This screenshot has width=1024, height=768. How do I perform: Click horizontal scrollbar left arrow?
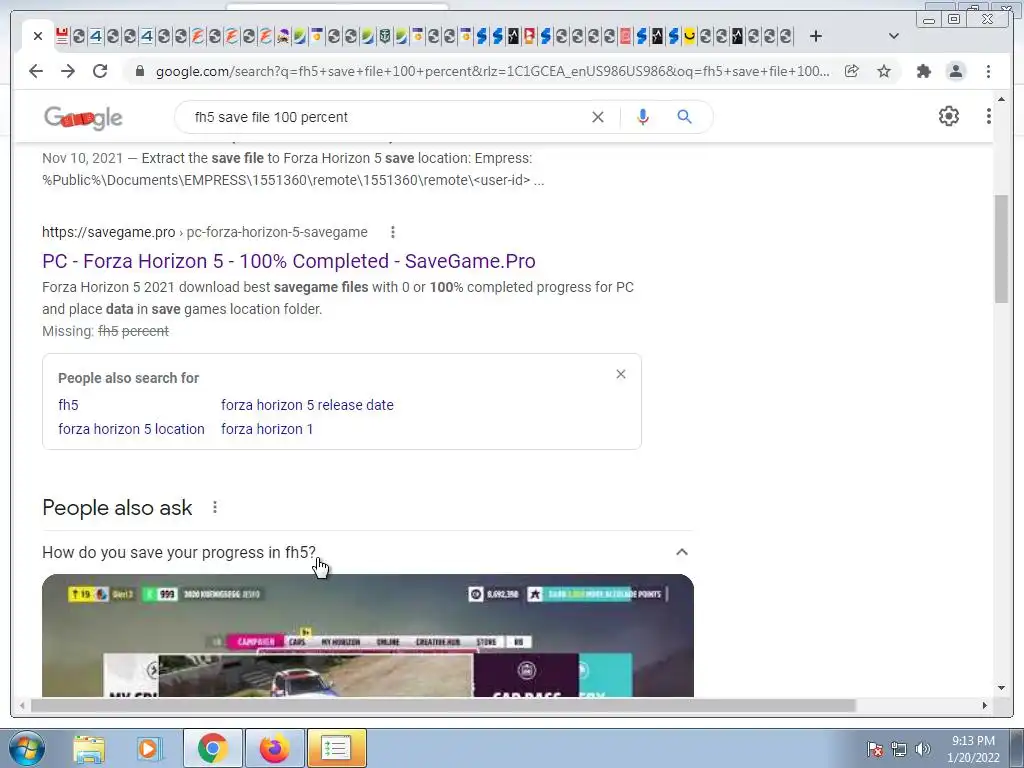[22, 705]
